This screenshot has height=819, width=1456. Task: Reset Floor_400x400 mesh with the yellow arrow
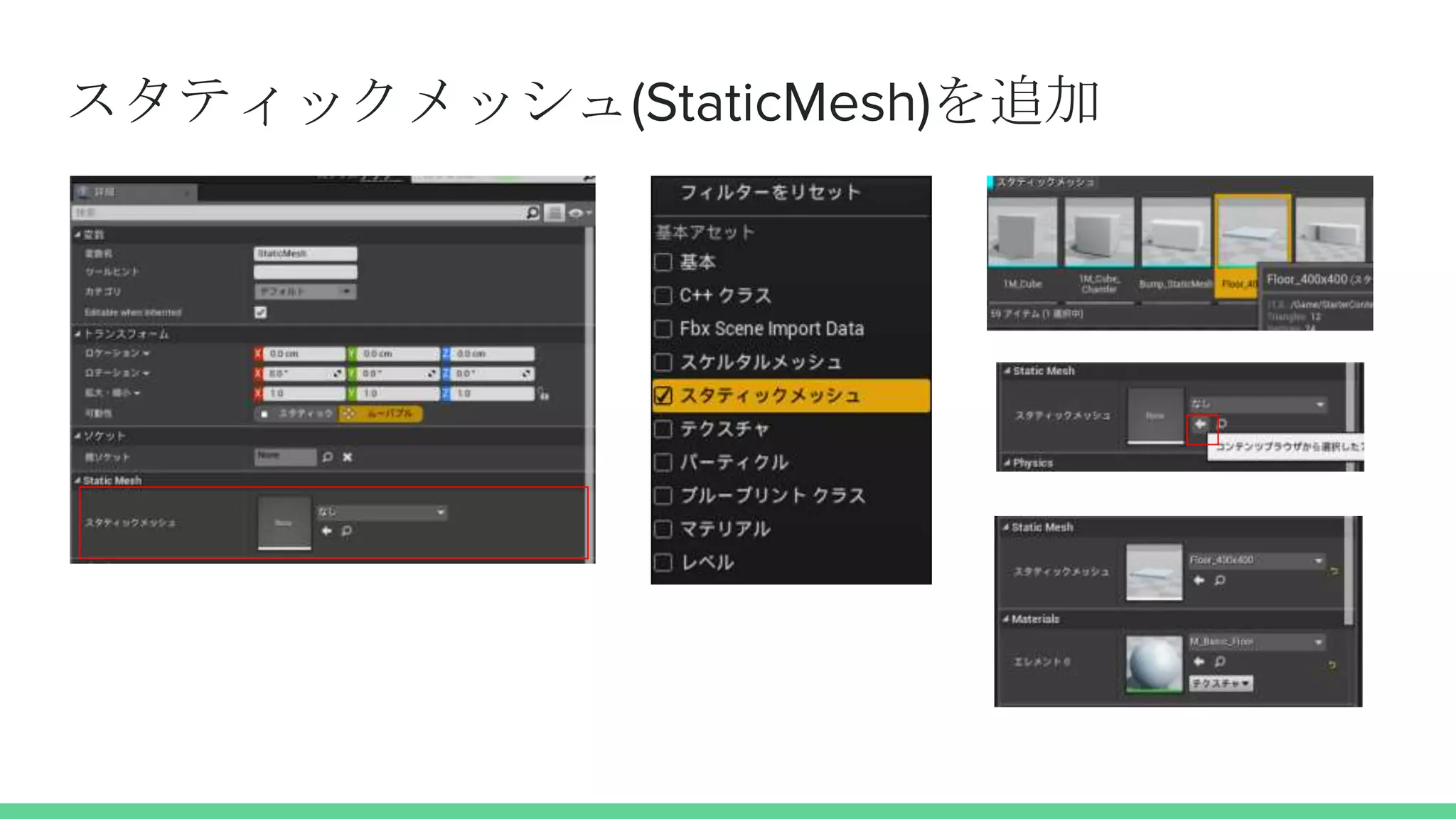coord(1334,570)
